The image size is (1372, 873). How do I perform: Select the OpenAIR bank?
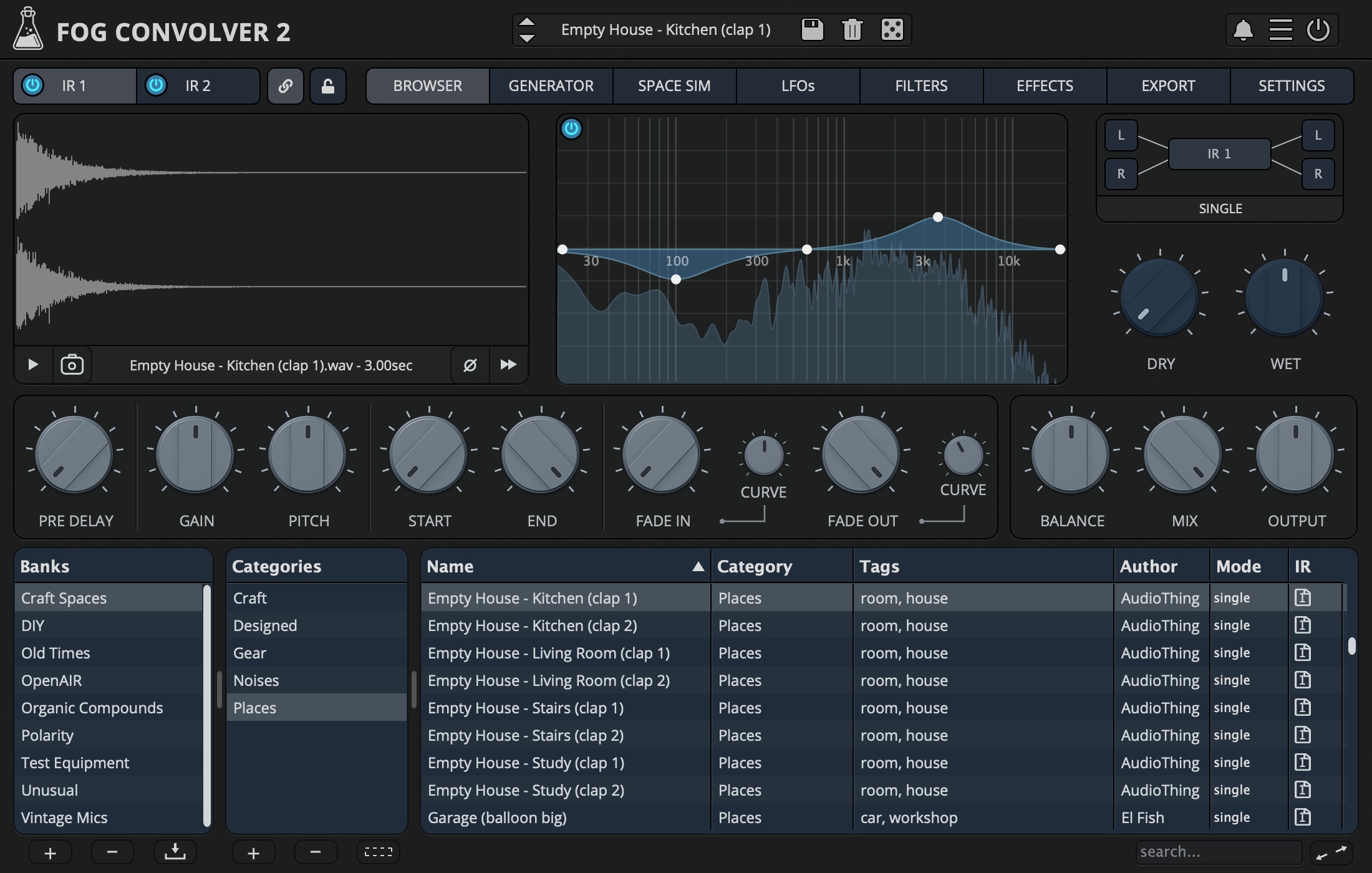(x=109, y=680)
